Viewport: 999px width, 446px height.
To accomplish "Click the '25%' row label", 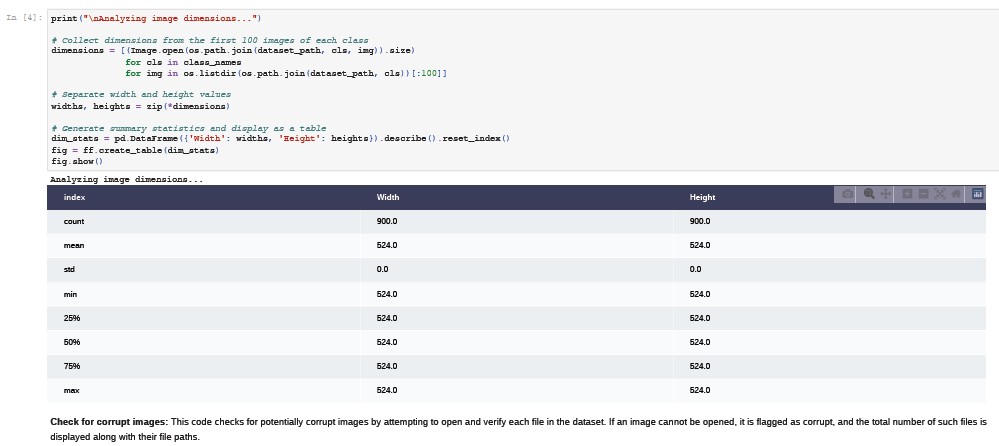I will [x=72, y=318].
